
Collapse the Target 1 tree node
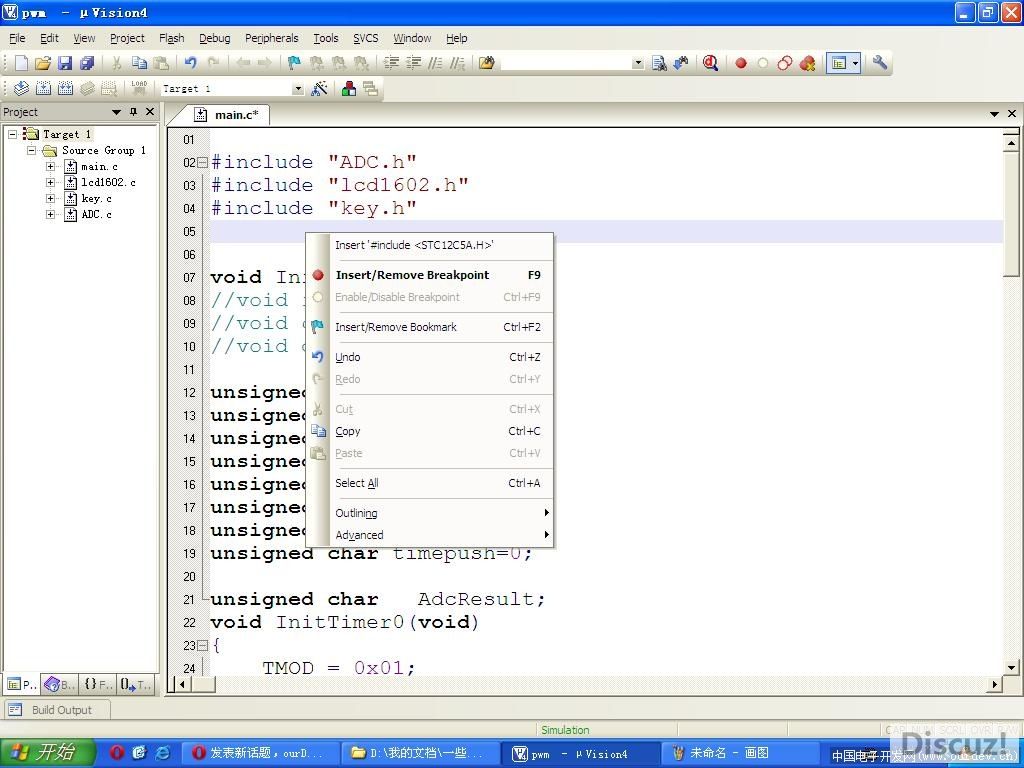[12, 134]
